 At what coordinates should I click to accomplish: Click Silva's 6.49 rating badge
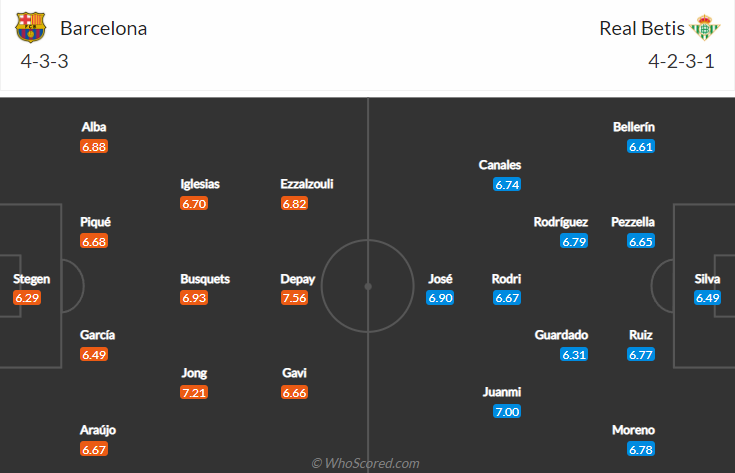click(707, 298)
